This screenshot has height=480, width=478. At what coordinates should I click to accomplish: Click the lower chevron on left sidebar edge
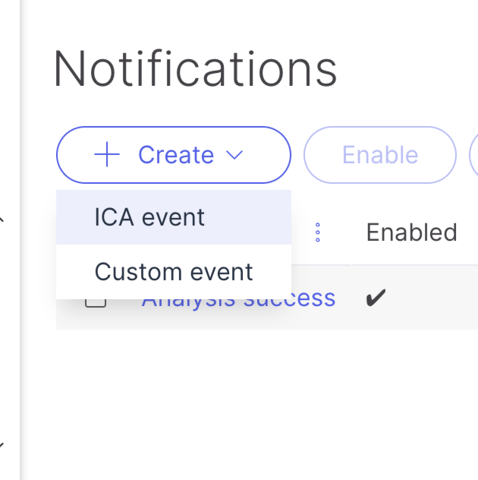coord(2,445)
